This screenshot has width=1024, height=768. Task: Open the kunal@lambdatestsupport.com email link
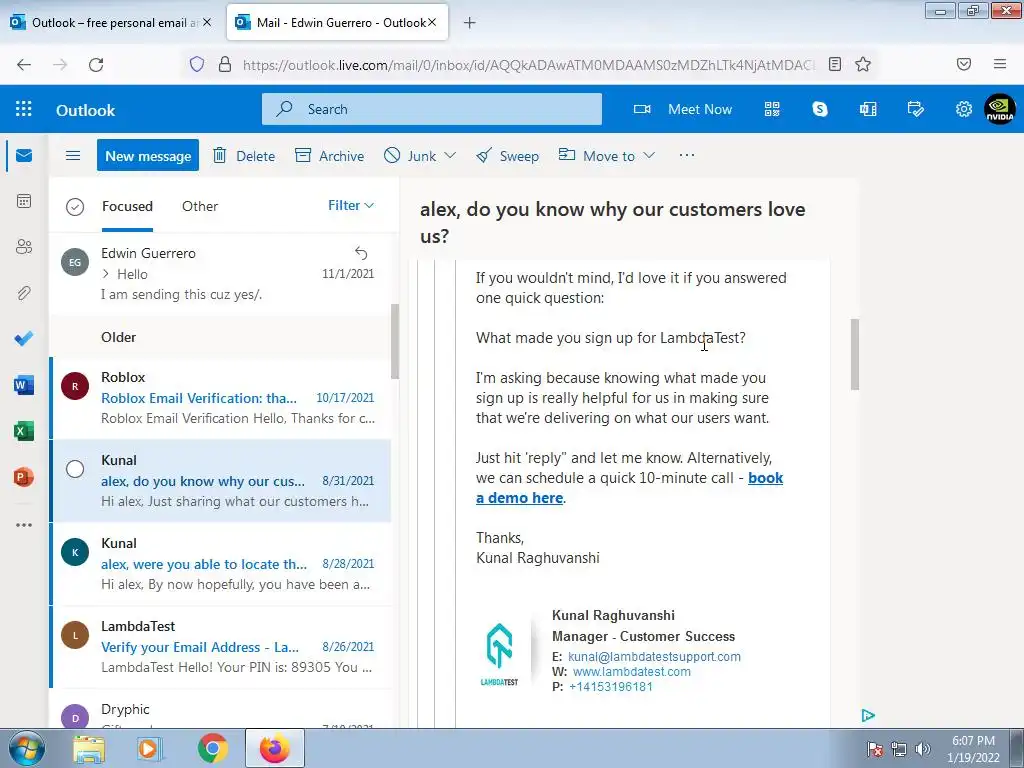point(654,656)
